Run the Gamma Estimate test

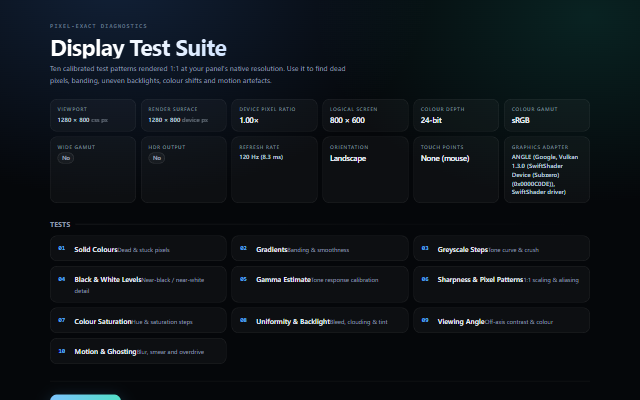pos(320,284)
